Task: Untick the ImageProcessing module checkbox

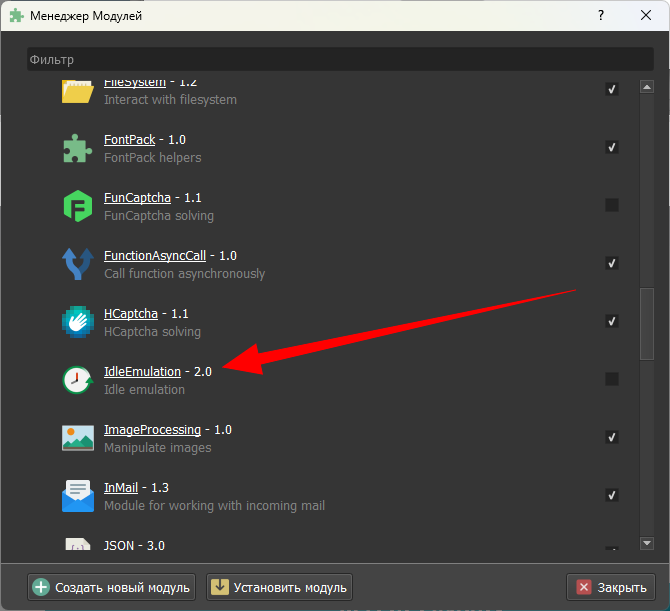Action: click(612, 438)
